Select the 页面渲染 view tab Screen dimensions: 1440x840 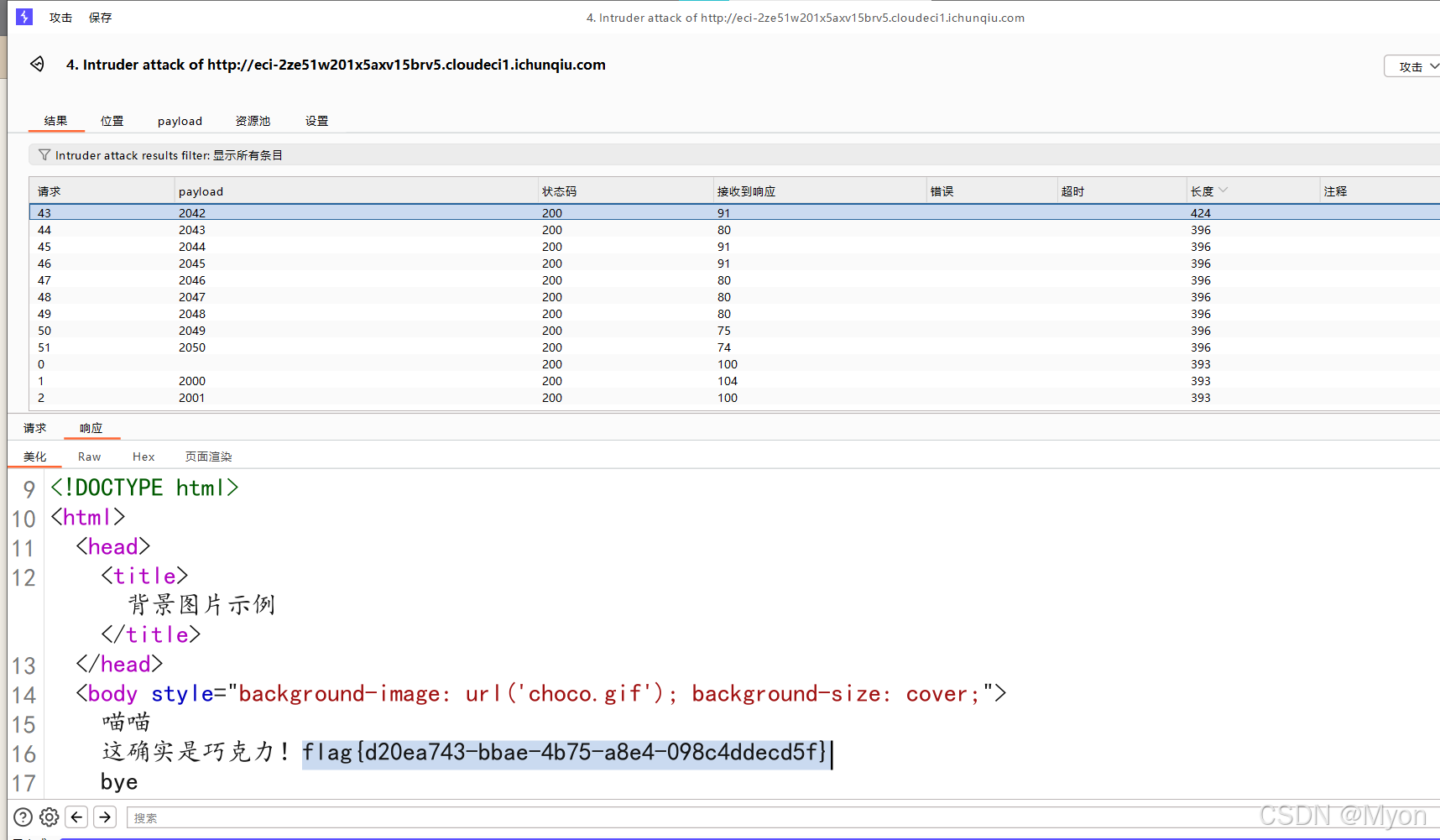point(208,457)
